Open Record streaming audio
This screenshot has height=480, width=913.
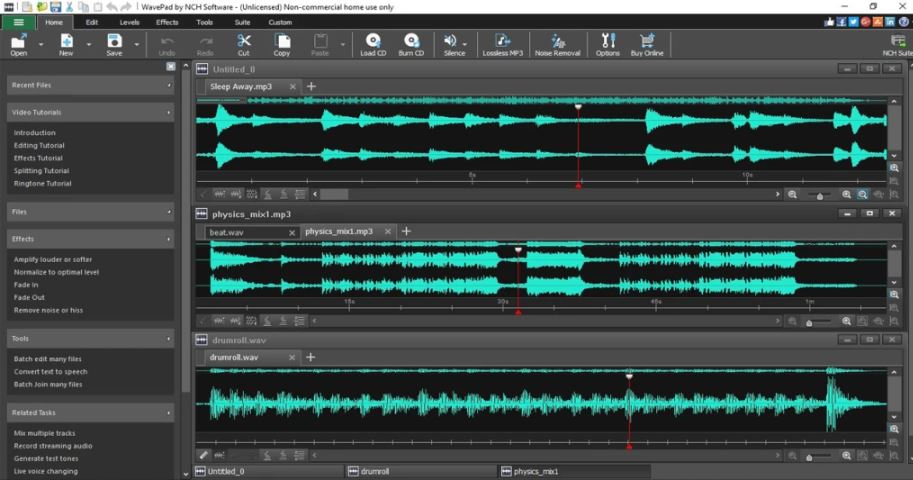tap(53, 446)
